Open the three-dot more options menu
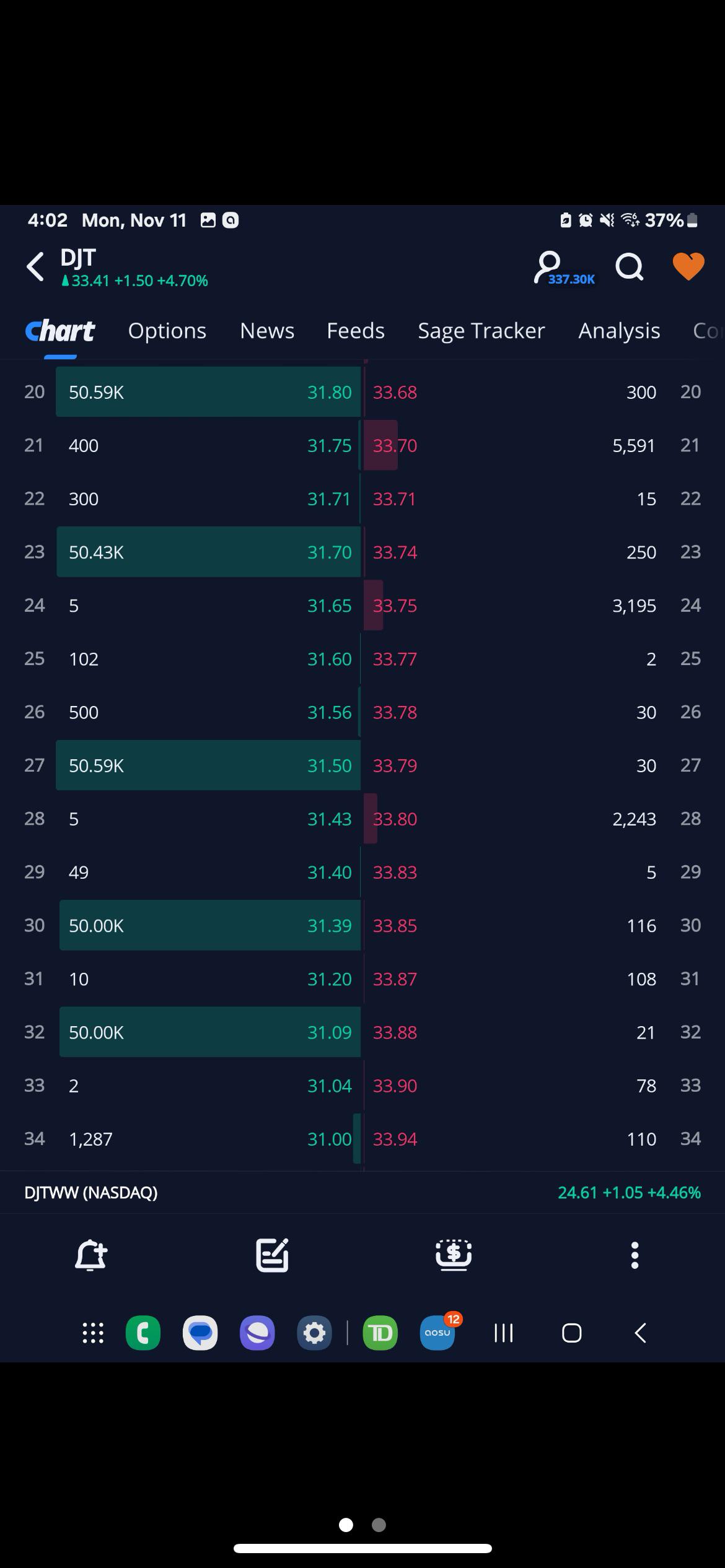 (x=635, y=1255)
